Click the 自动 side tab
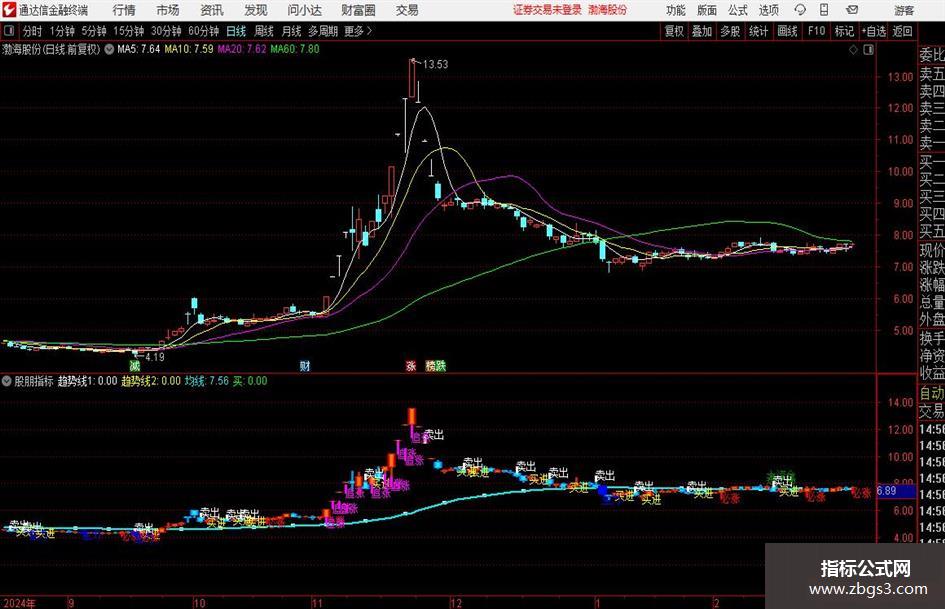 coord(932,393)
